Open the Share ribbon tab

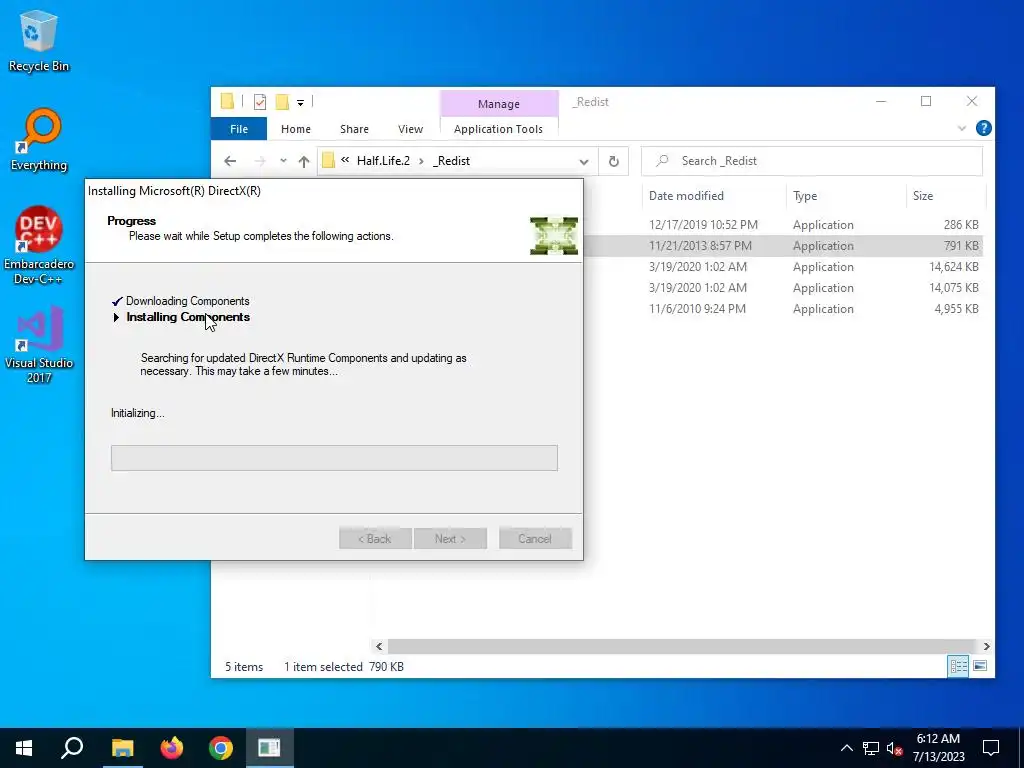tap(355, 129)
